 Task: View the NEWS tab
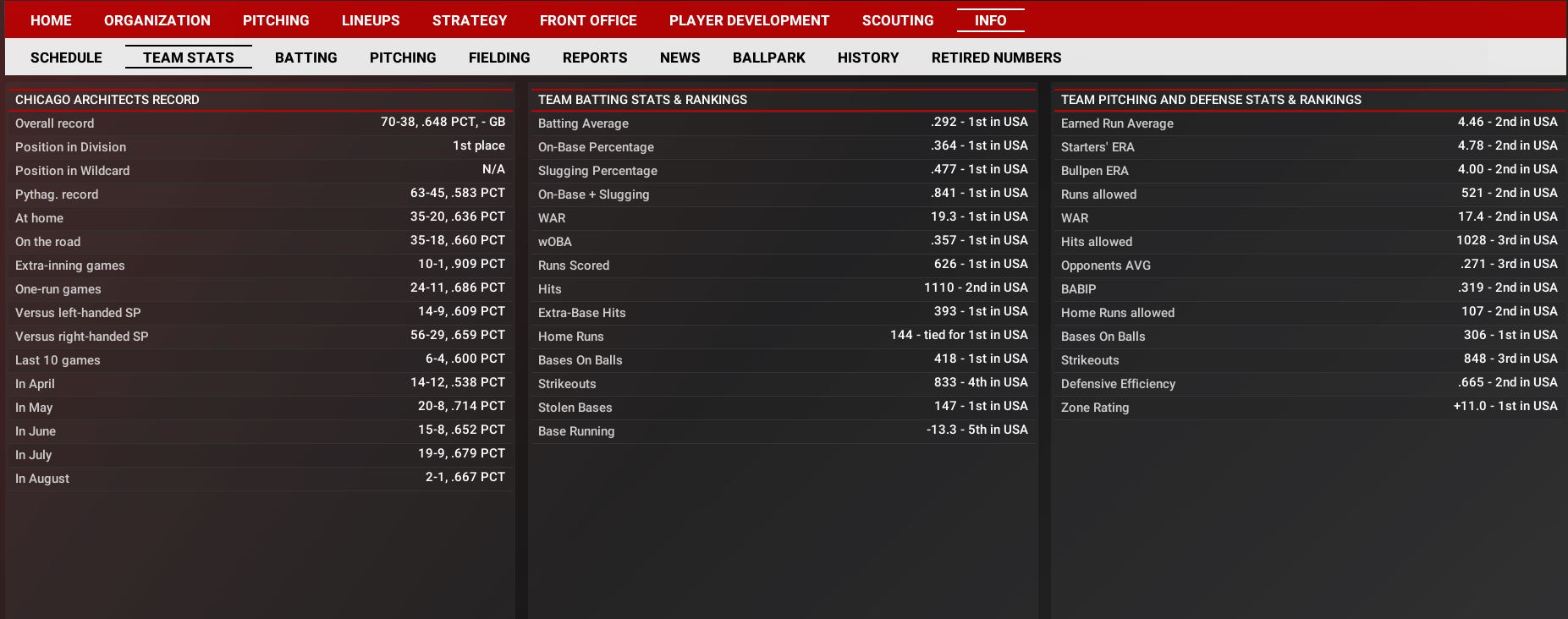(x=679, y=58)
